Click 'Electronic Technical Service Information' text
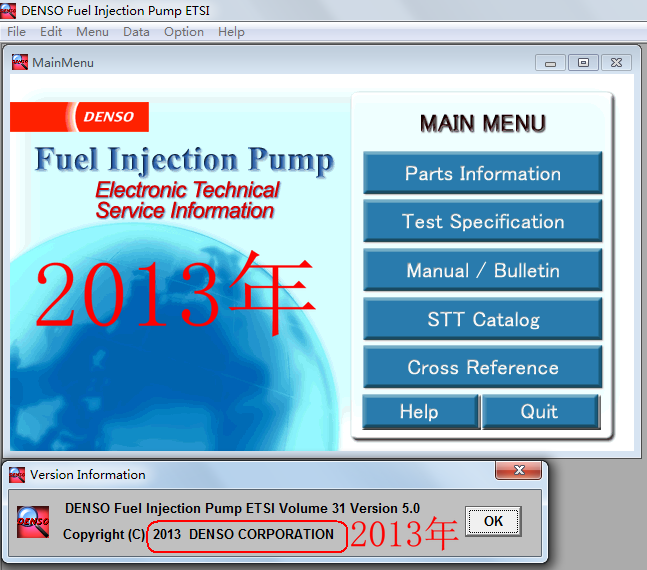The height and width of the screenshot is (570, 647). [187, 200]
